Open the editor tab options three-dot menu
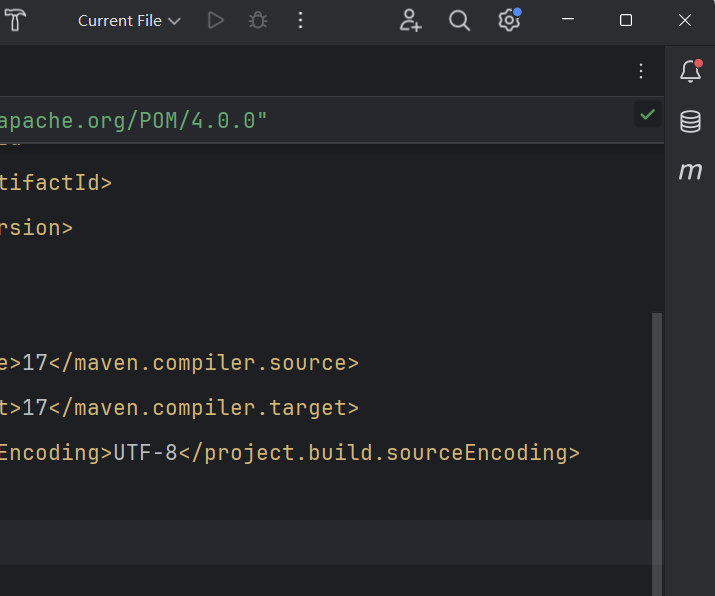Viewport: 715px width, 596px height. point(641,70)
